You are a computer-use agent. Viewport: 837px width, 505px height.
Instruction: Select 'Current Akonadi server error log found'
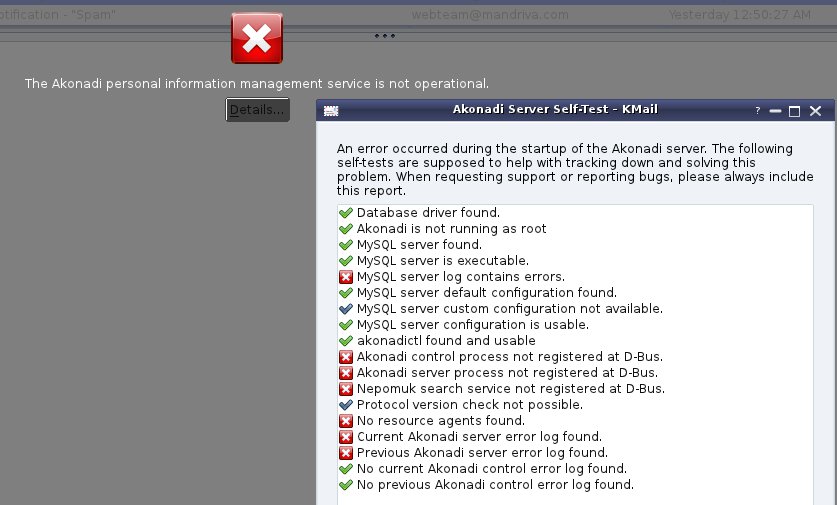(x=575, y=437)
